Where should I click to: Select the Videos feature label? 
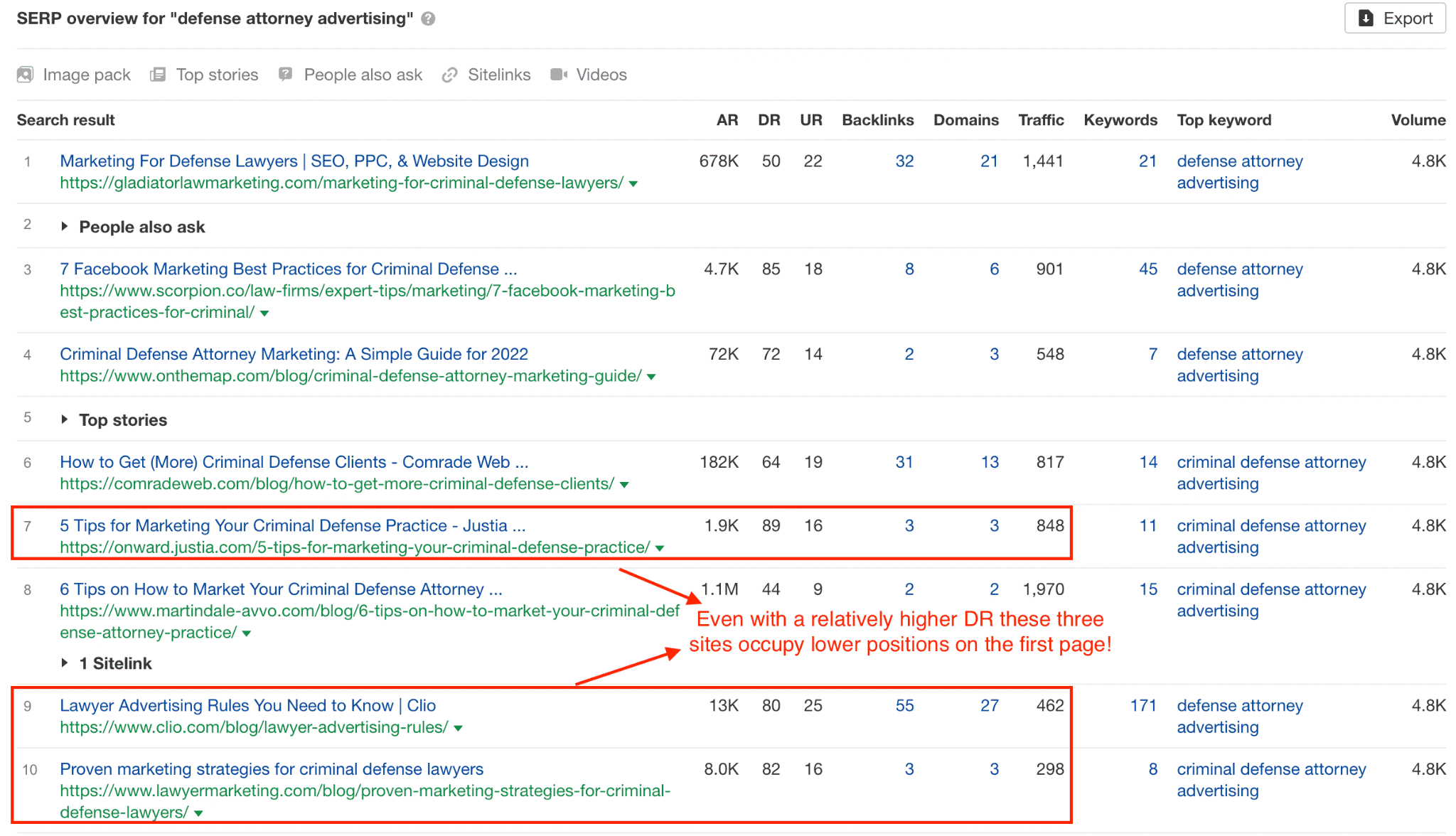point(601,75)
